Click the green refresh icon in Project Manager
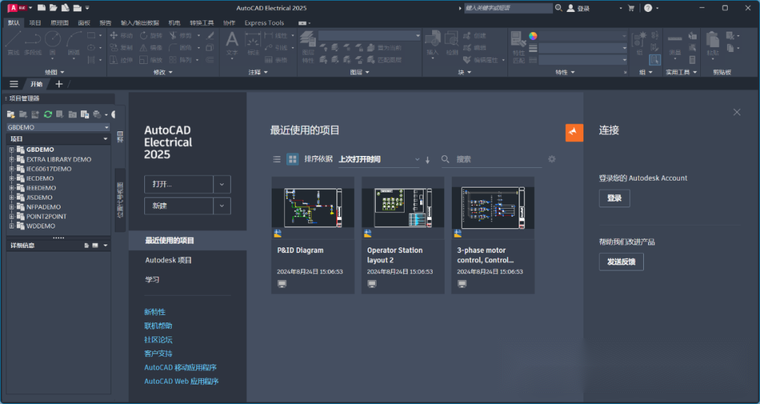This screenshot has height=404, width=760. (x=47, y=115)
